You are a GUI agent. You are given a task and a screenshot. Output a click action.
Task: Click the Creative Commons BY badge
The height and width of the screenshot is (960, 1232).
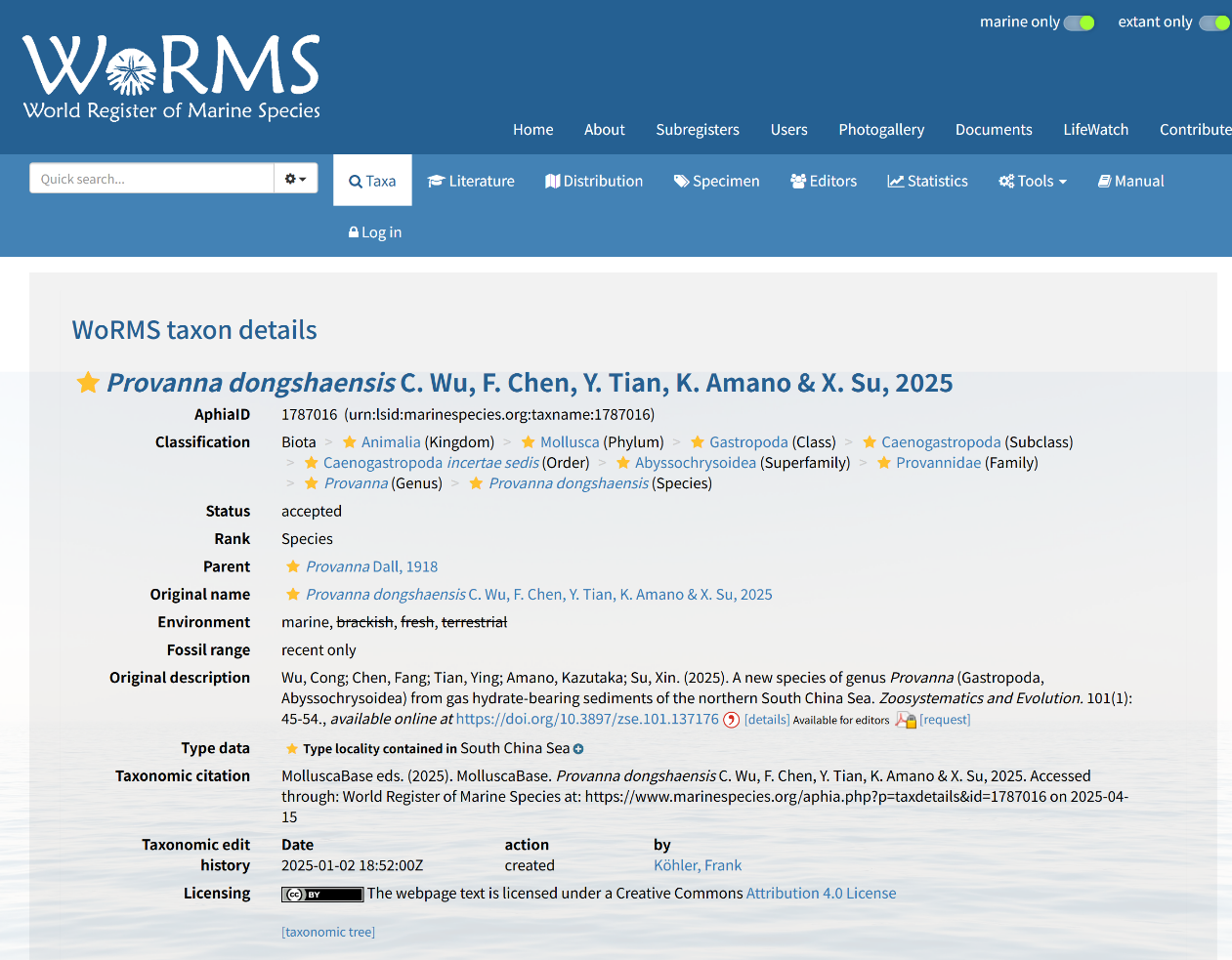coord(321,894)
